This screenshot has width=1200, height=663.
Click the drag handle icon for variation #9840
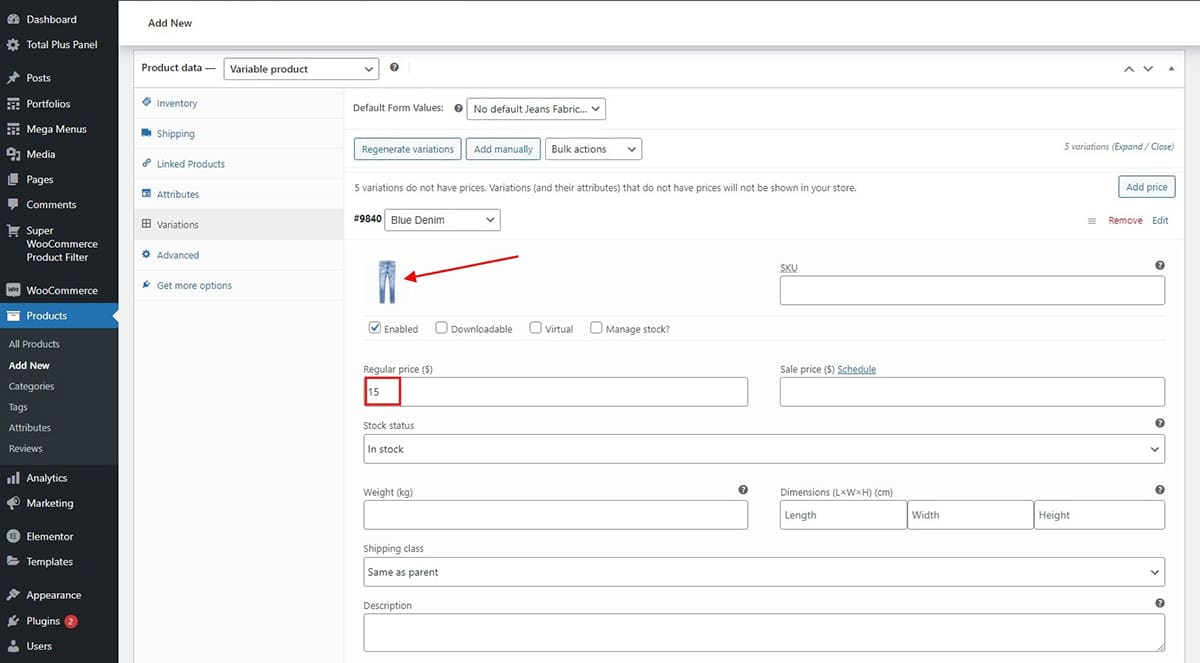pyautogui.click(x=1092, y=221)
